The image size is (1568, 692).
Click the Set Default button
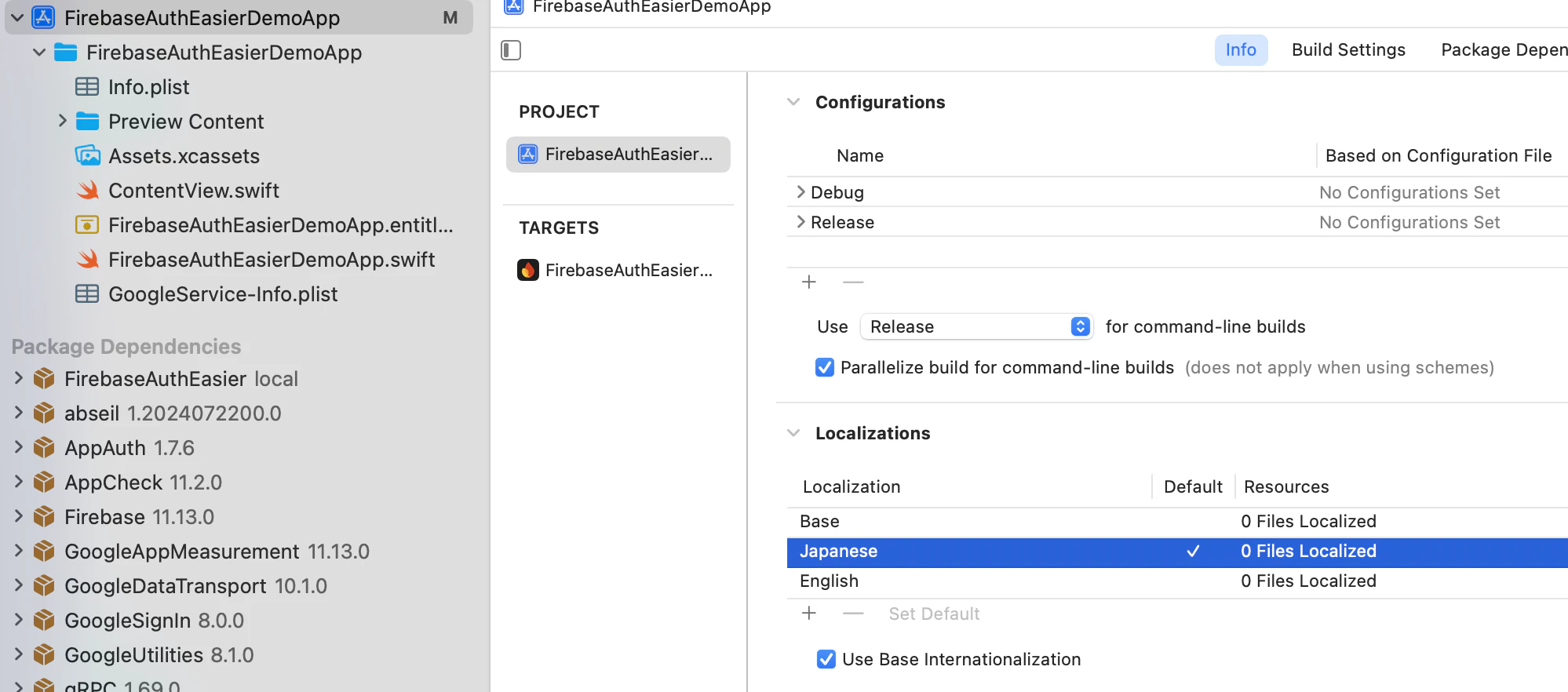point(934,614)
